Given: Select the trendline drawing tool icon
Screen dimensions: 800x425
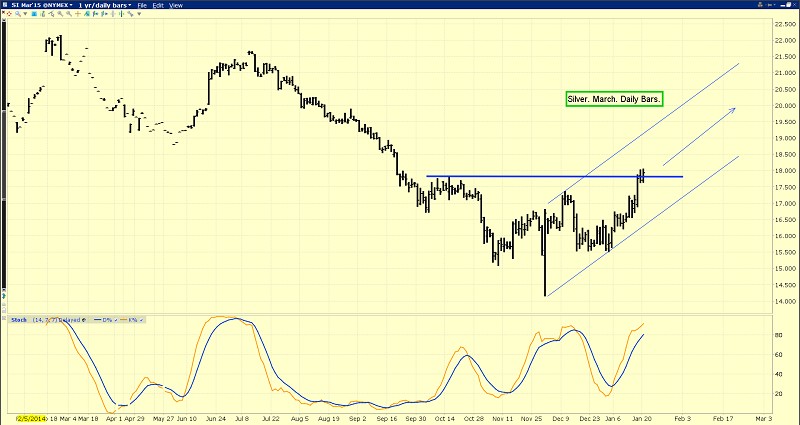Looking at the screenshot, I should click(x=52, y=14).
